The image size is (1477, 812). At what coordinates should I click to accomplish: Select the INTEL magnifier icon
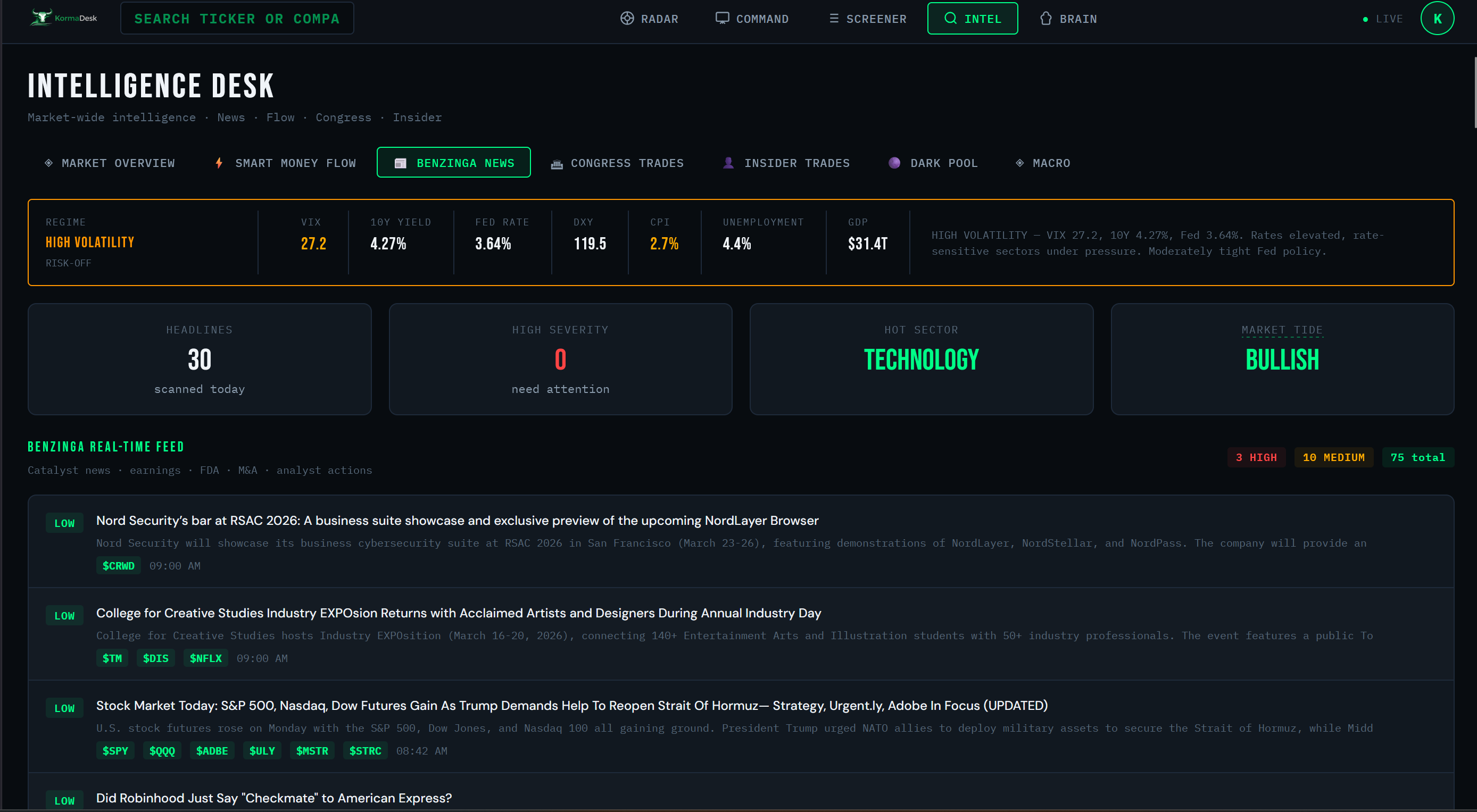(x=950, y=18)
